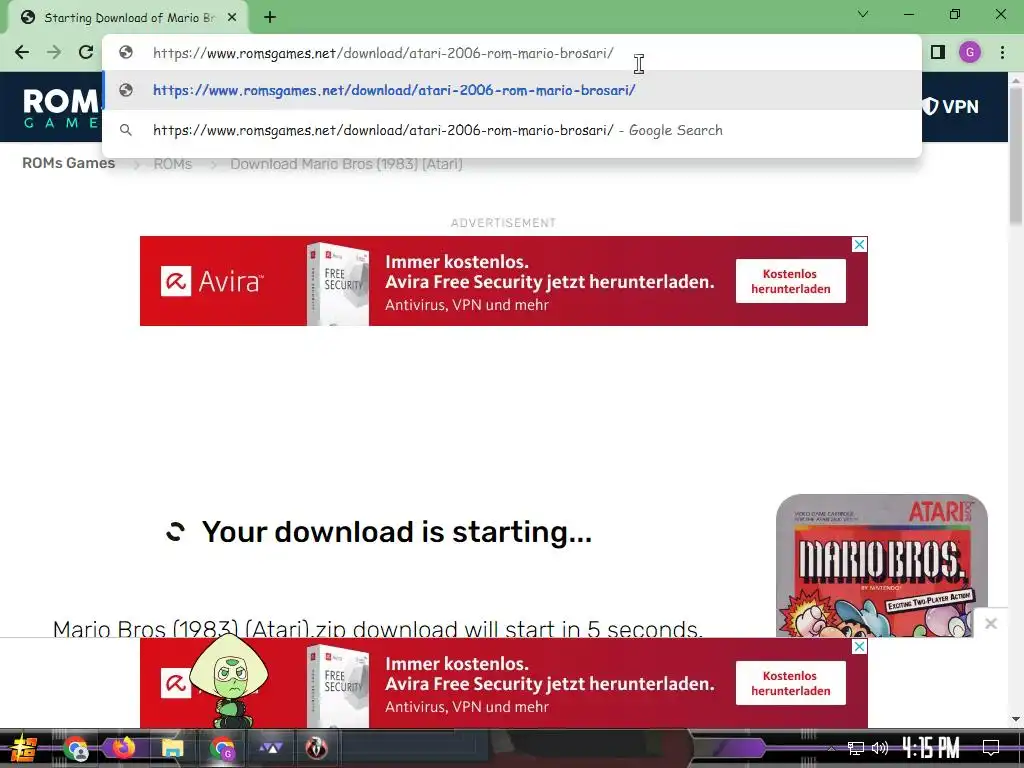Open the notification center icon
The width and height of the screenshot is (1024, 768).
pos(991,748)
